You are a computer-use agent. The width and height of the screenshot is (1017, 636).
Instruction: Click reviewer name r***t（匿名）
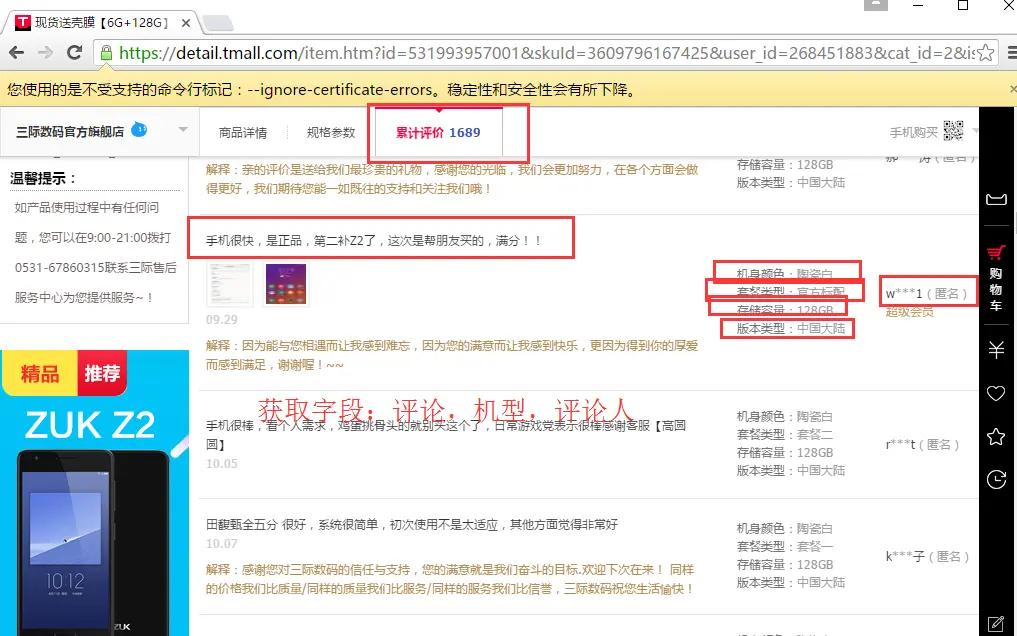tap(922, 445)
